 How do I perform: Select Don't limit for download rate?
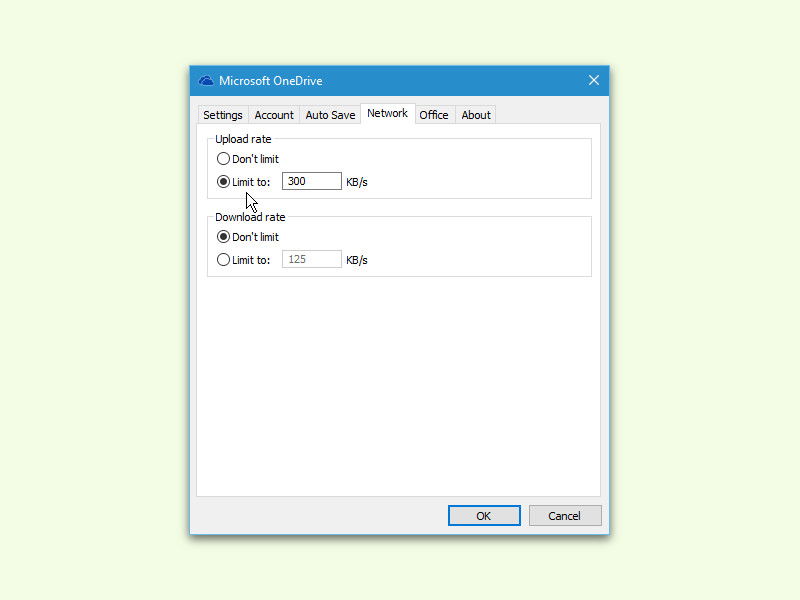pos(248,237)
